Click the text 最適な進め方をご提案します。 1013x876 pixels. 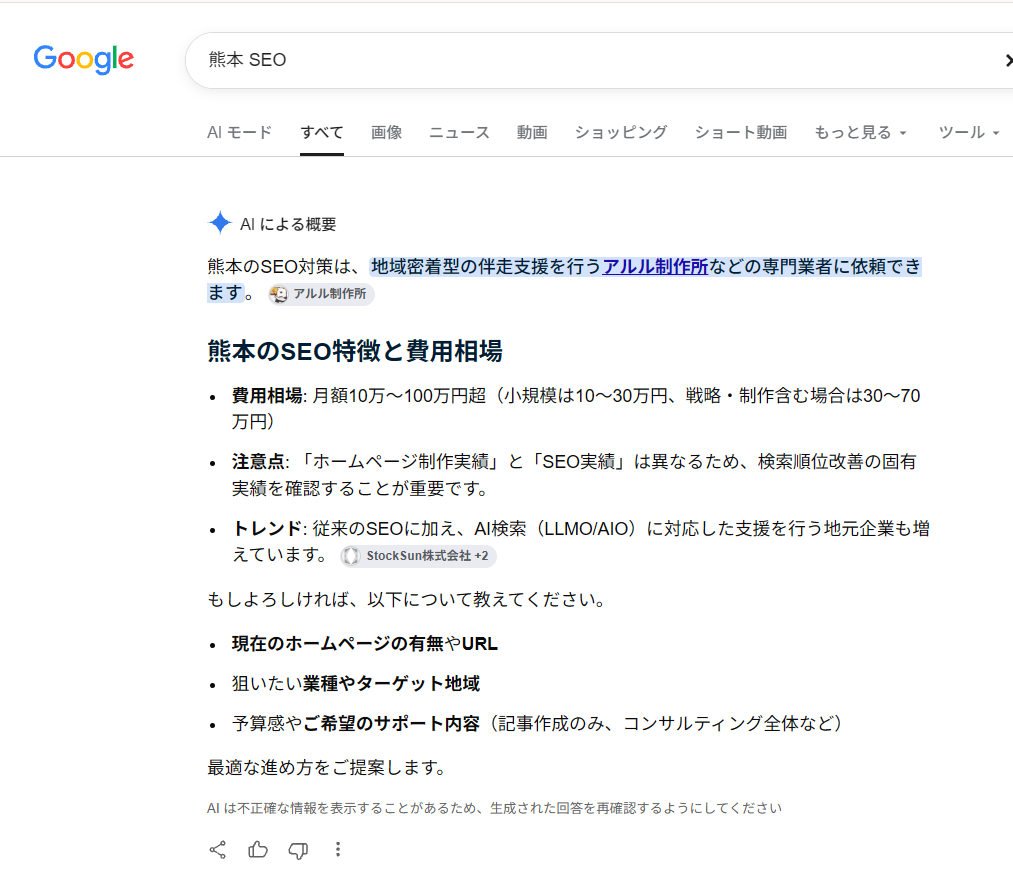pos(328,767)
